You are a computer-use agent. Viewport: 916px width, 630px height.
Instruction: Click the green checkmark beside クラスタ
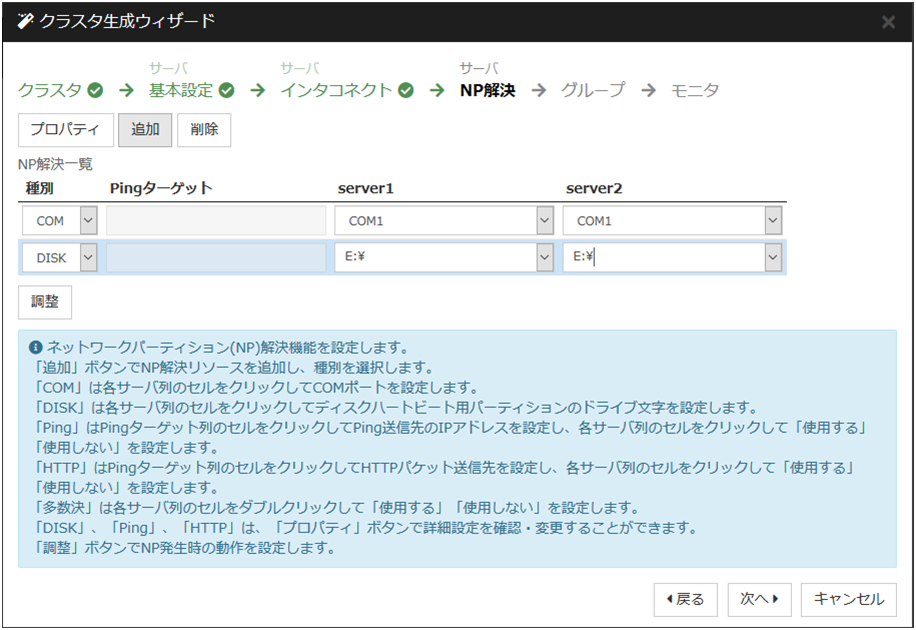[96, 91]
